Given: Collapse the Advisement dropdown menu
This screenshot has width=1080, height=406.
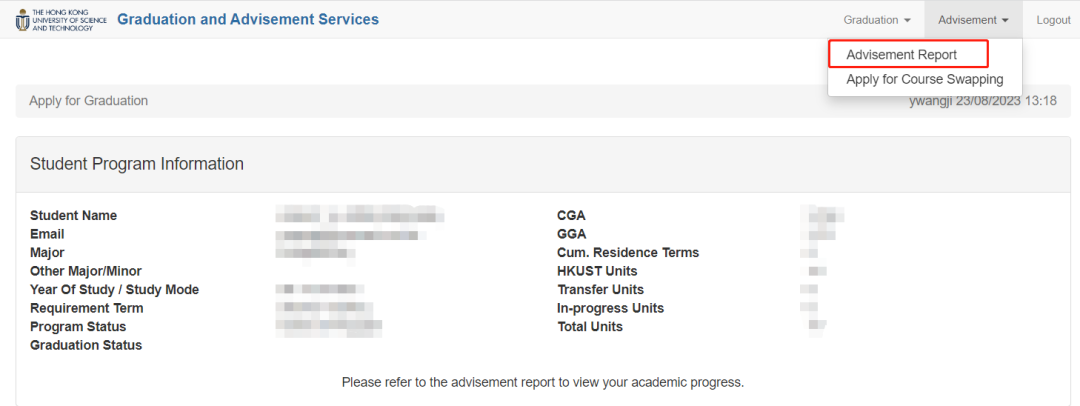Looking at the screenshot, I should (973, 20).
